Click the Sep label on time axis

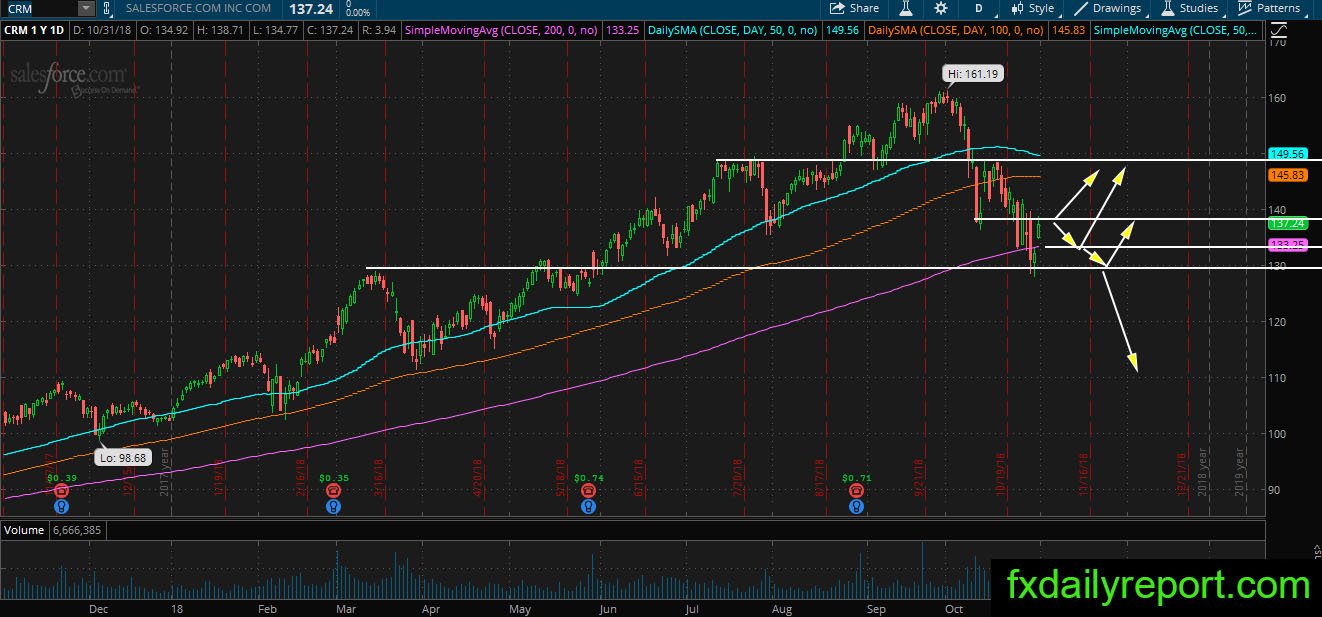tap(875, 607)
